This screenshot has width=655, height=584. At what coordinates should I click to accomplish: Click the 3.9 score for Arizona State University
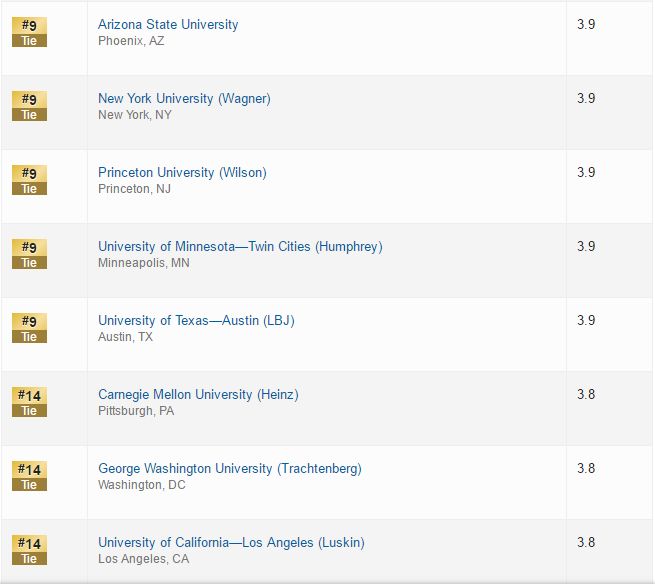pos(586,24)
